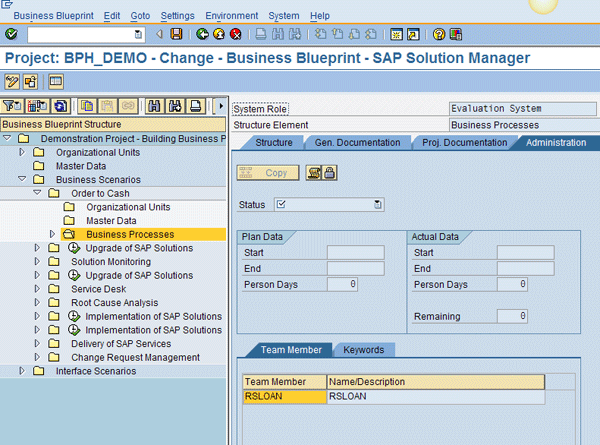
Task: Open the Environment menu
Action: coord(231,16)
